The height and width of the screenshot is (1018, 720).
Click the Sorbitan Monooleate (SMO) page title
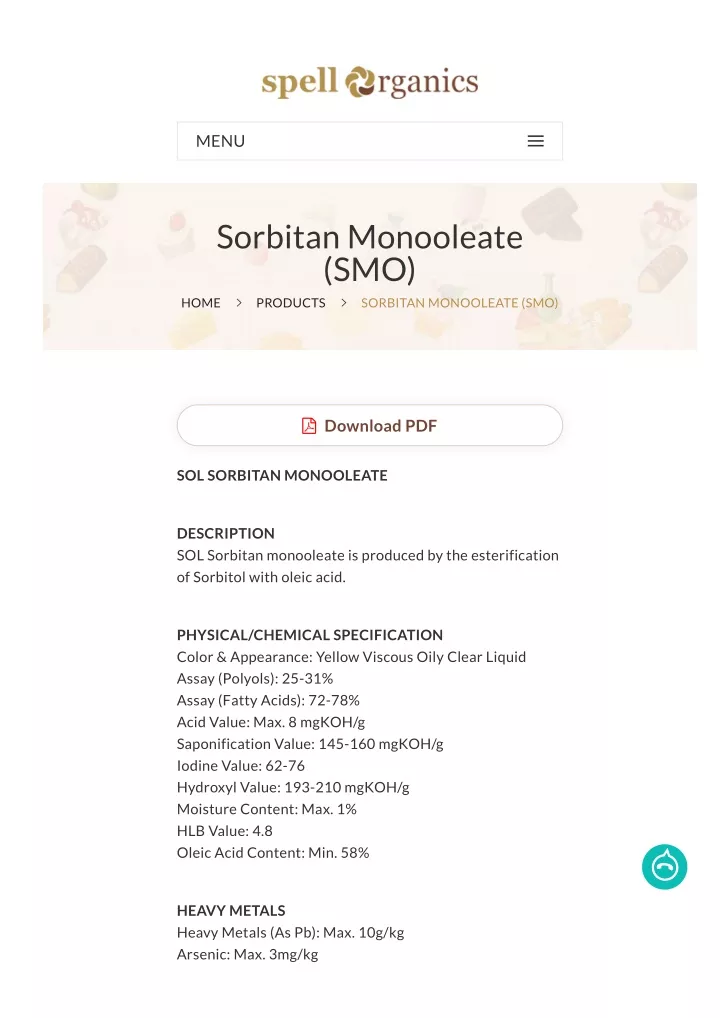coord(369,253)
